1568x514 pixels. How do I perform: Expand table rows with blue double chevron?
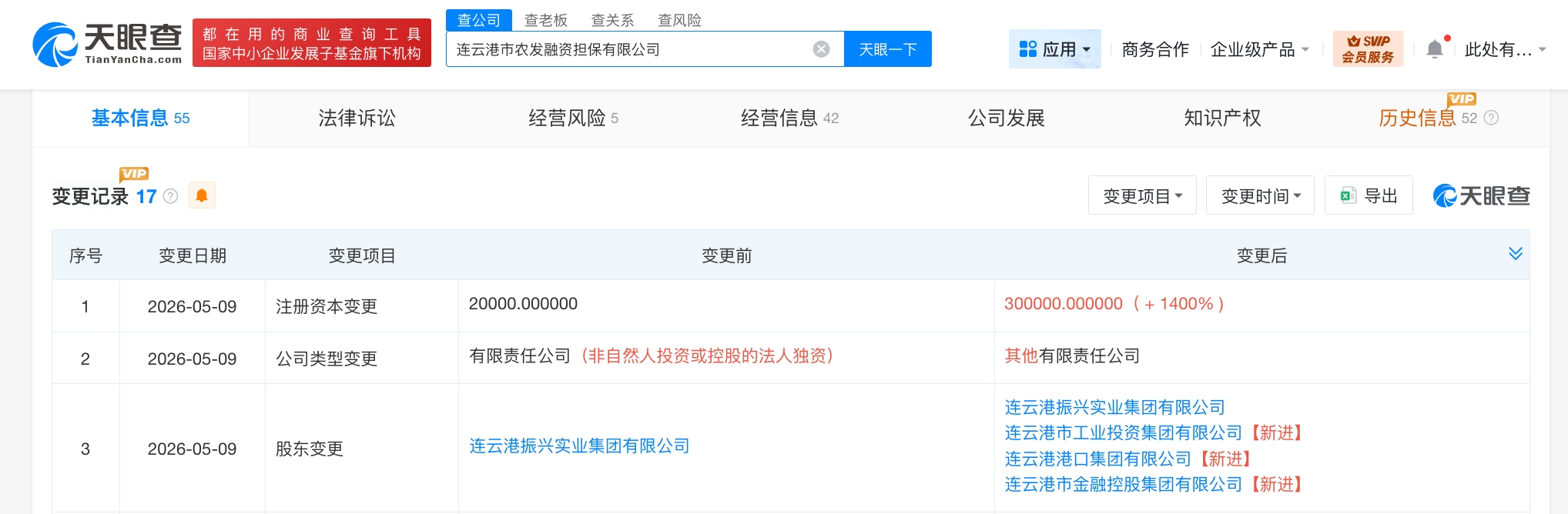pyautogui.click(x=1515, y=253)
